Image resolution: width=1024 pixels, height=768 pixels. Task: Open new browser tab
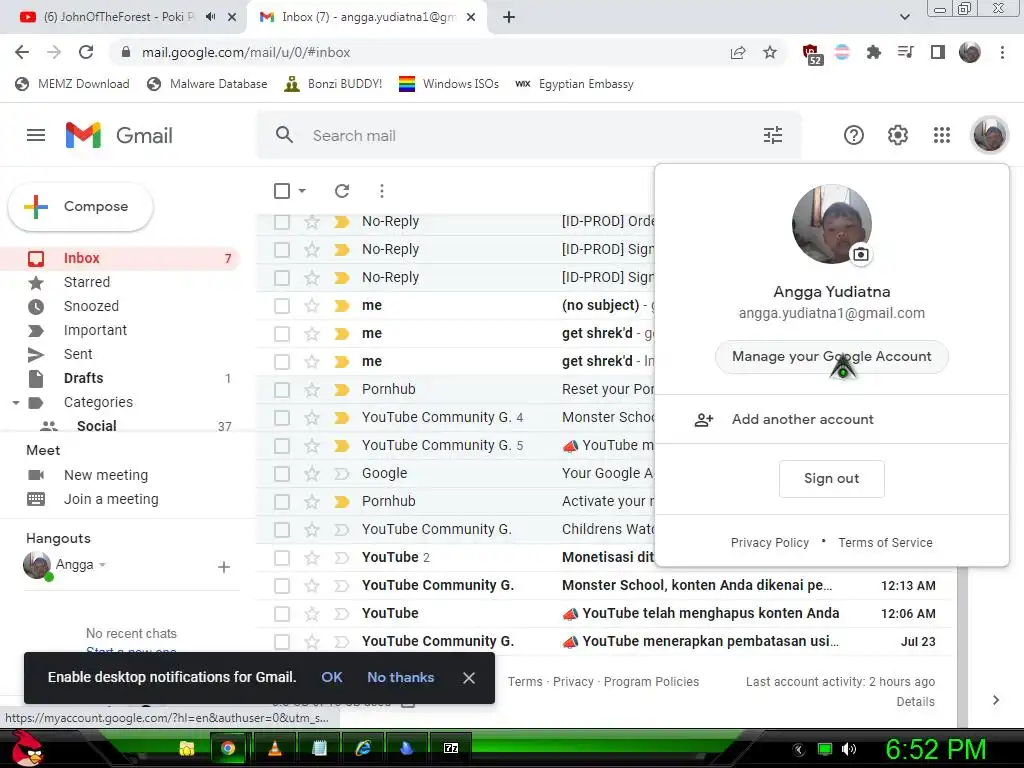point(509,17)
